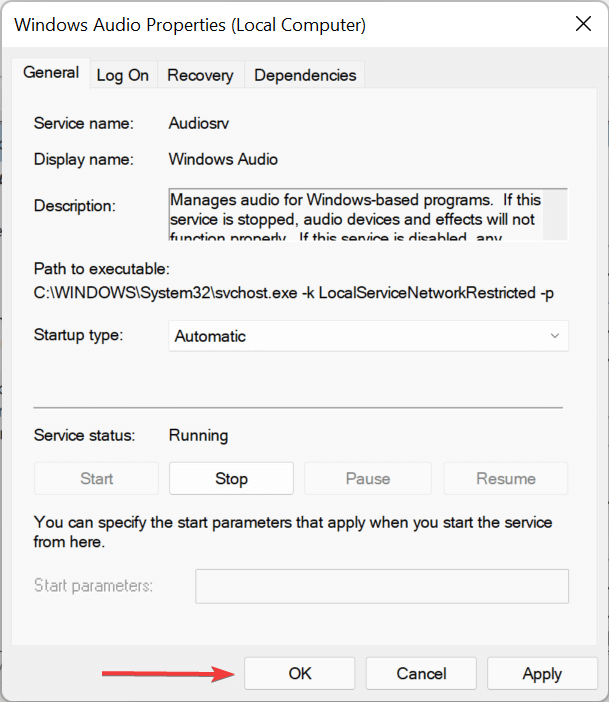Click the Start parameters label
This screenshot has width=609, height=702.
click(x=93, y=586)
